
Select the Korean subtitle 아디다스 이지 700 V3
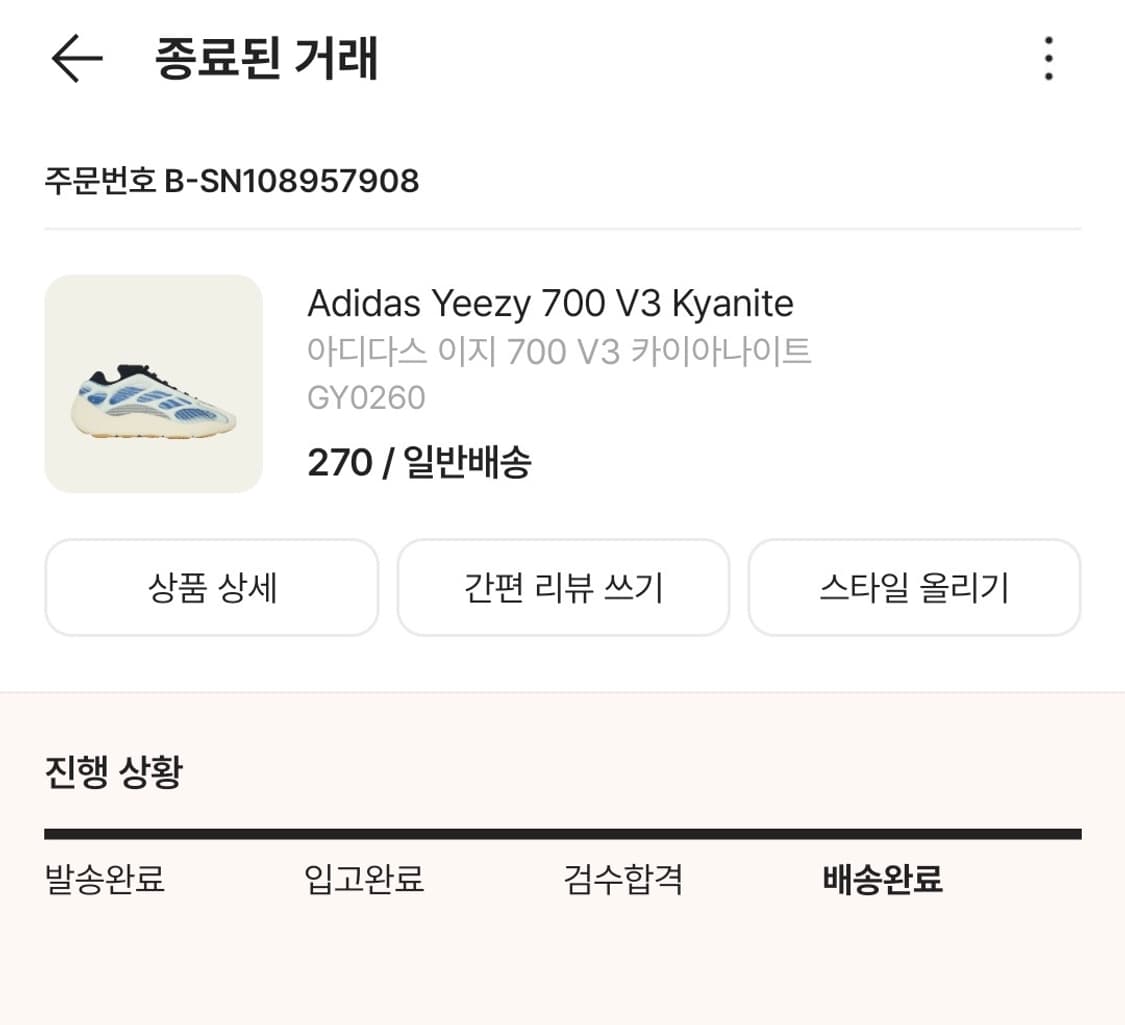click(560, 351)
